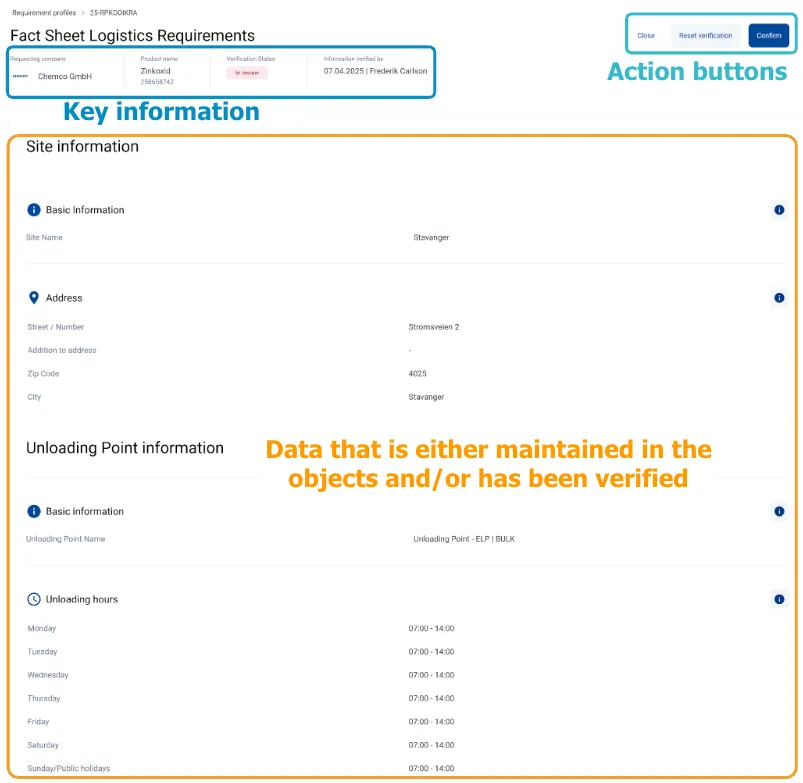Screen dimensions: 803x783
Task: Click Zip Code label
Action: pos(44,374)
